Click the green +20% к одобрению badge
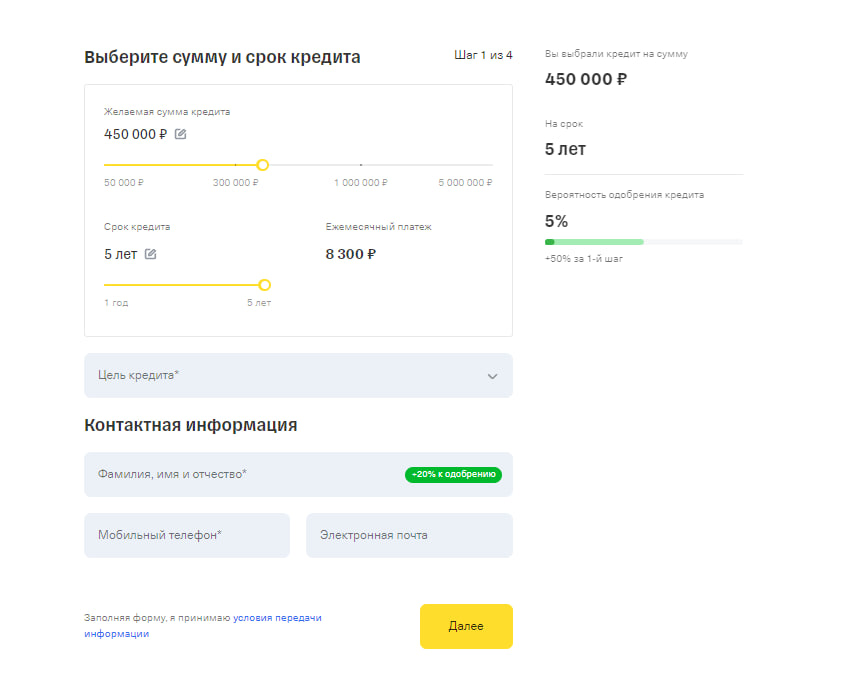Screen dimensions: 843x700 pyautogui.click(x=453, y=475)
